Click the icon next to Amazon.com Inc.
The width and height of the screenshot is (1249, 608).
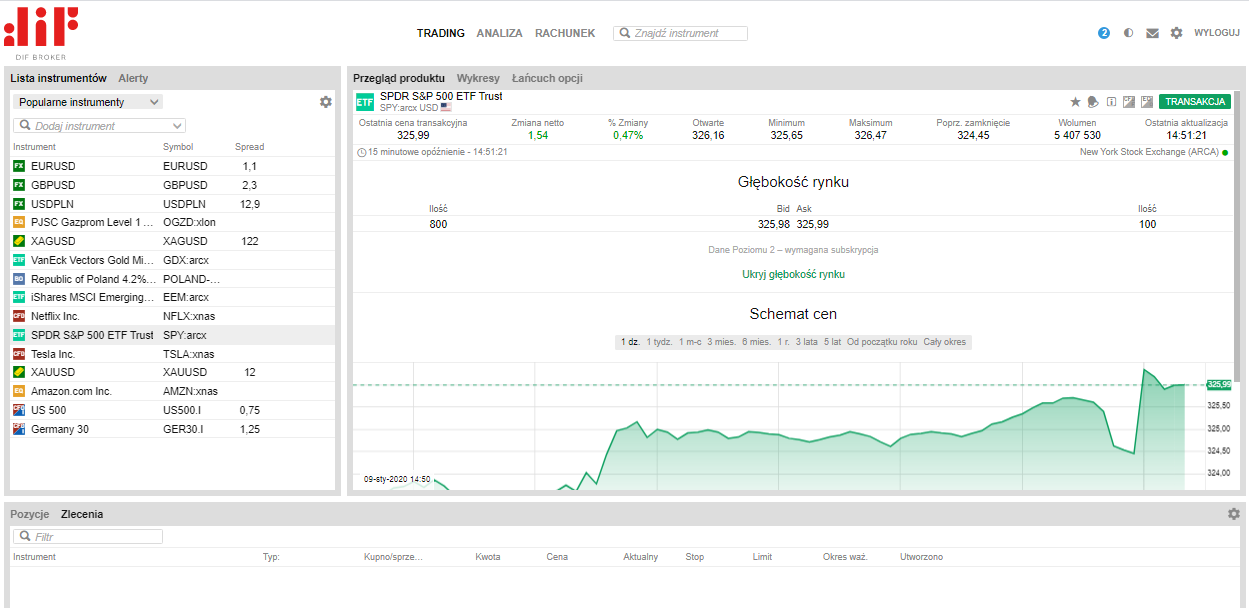19,391
